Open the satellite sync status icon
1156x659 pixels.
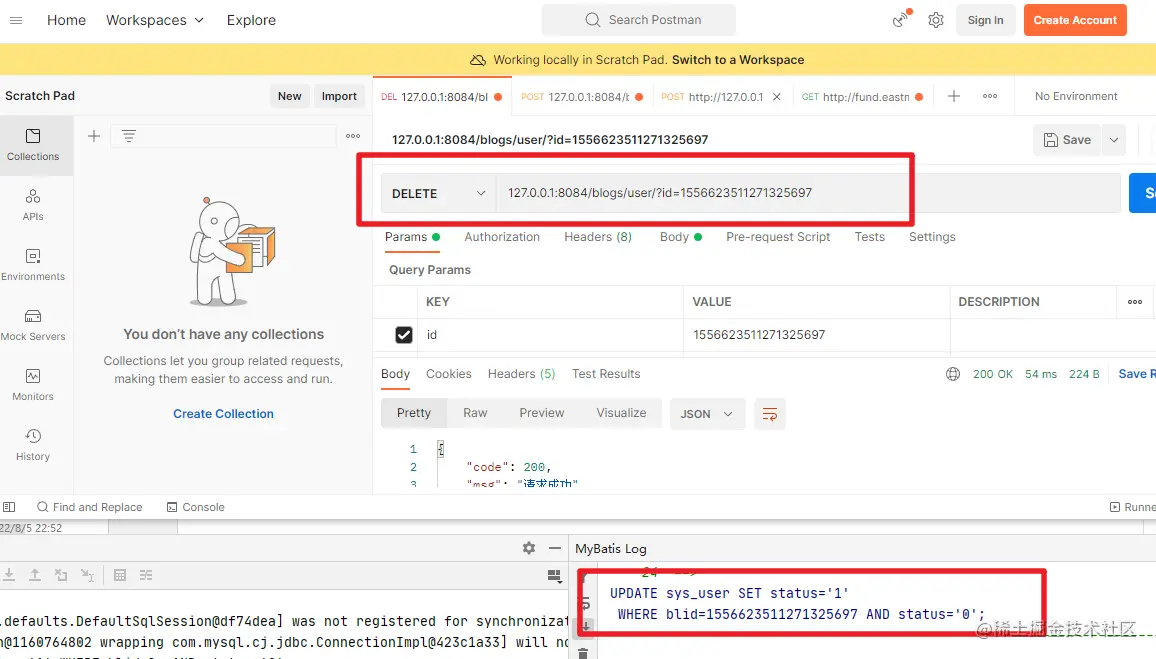tap(901, 19)
